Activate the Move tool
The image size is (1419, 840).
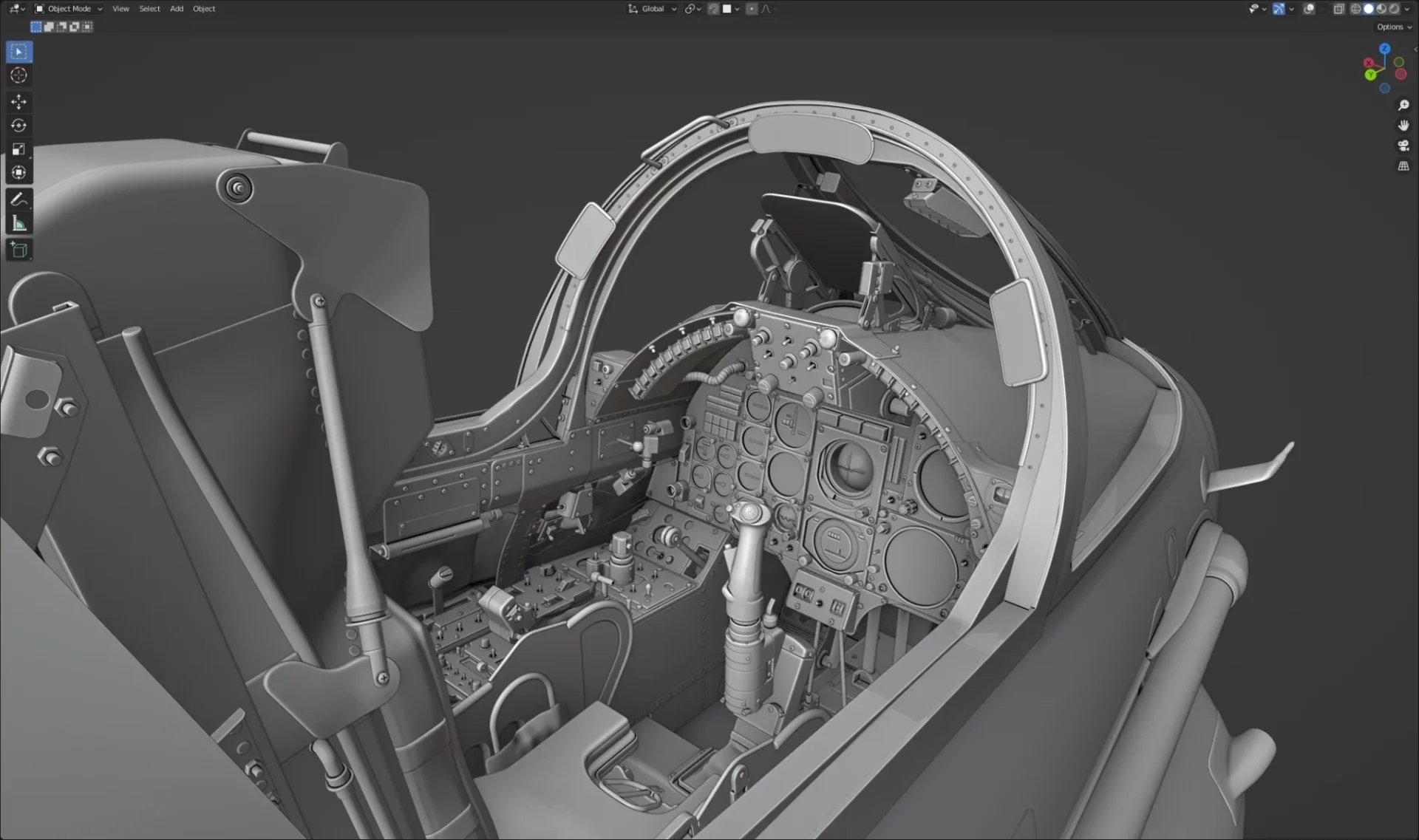(x=19, y=101)
